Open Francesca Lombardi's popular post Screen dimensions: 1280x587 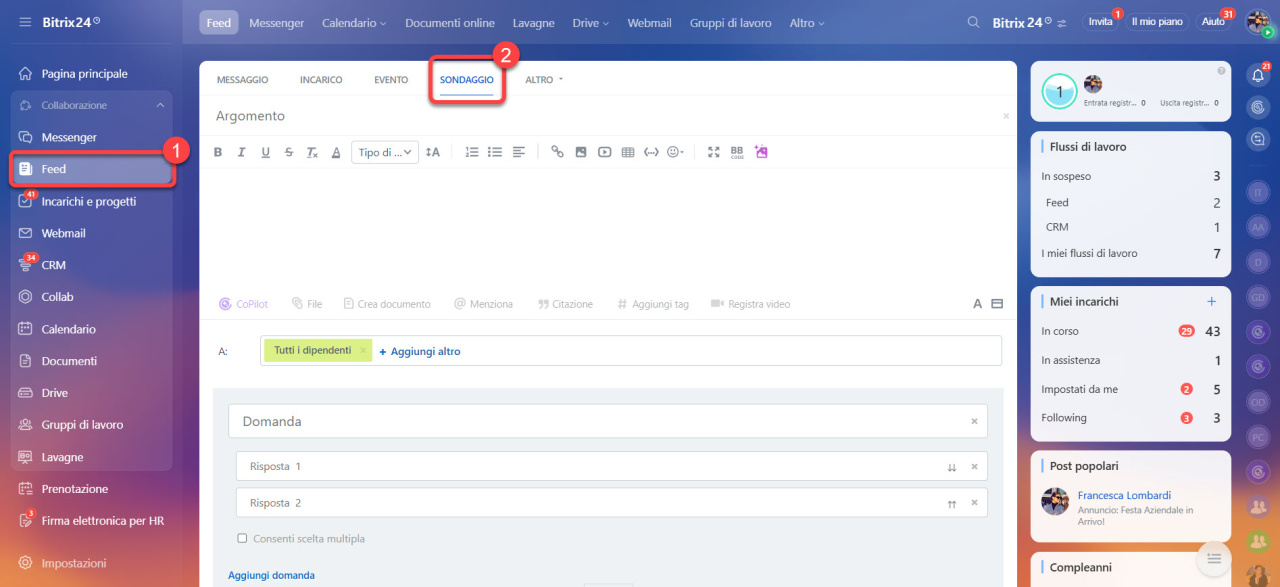pos(1124,496)
